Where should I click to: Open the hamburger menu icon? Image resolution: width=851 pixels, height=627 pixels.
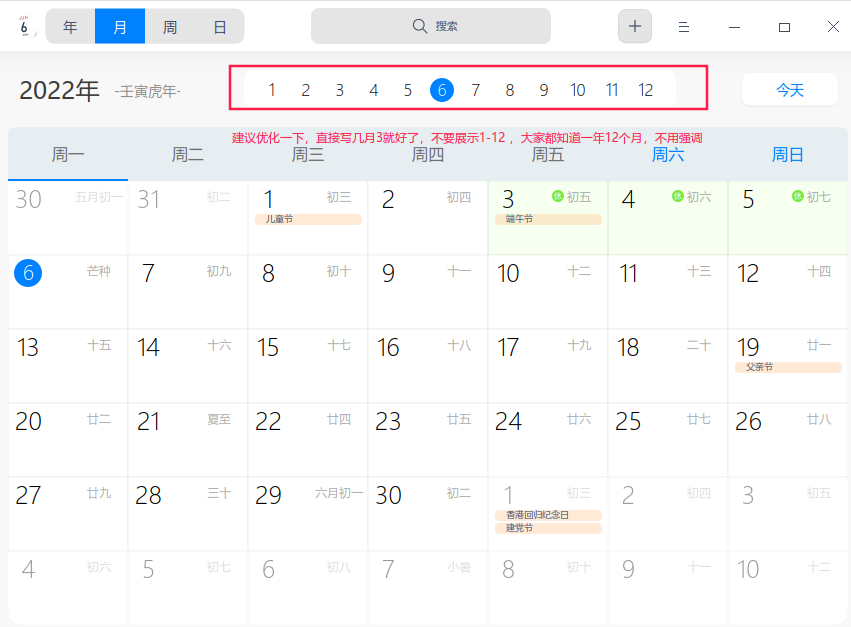click(684, 27)
